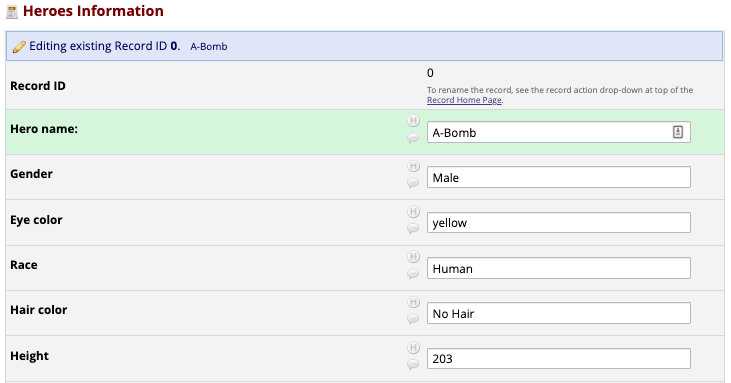
Task: Focus the Gender field containing Male
Action: (559, 178)
